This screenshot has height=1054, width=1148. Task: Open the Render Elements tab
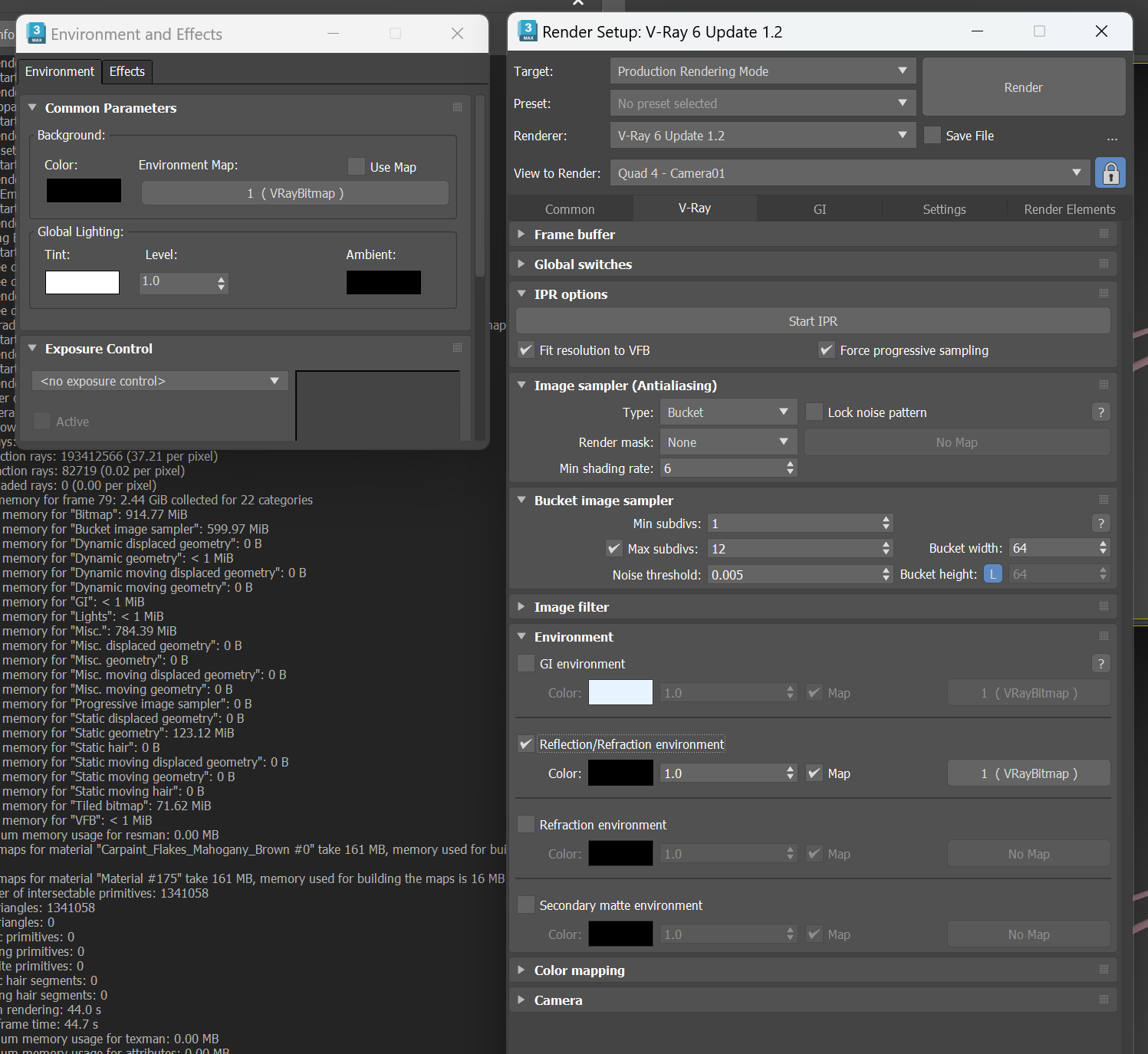(1070, 209)
